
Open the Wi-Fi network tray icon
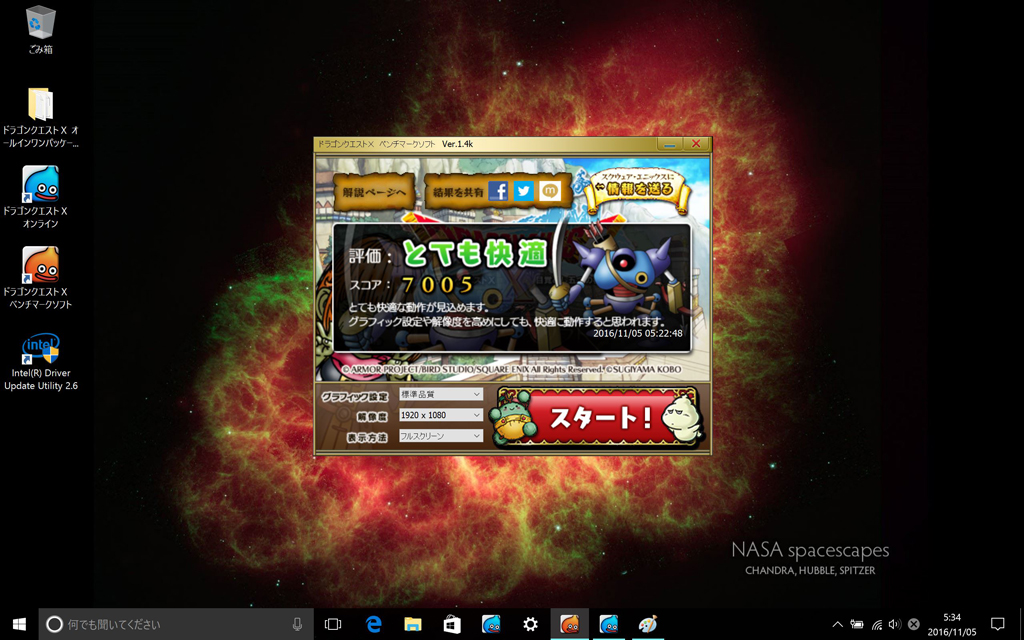tap(876, 624)
